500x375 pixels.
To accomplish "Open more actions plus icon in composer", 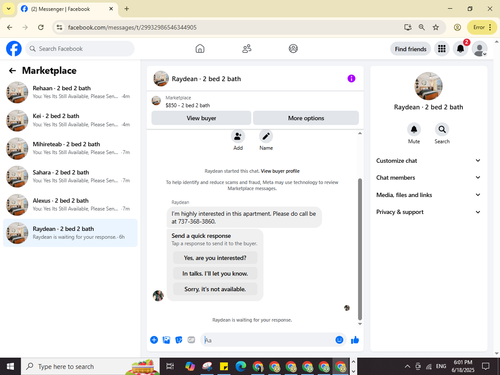I will pyautogui.click(x=154, y=340).
